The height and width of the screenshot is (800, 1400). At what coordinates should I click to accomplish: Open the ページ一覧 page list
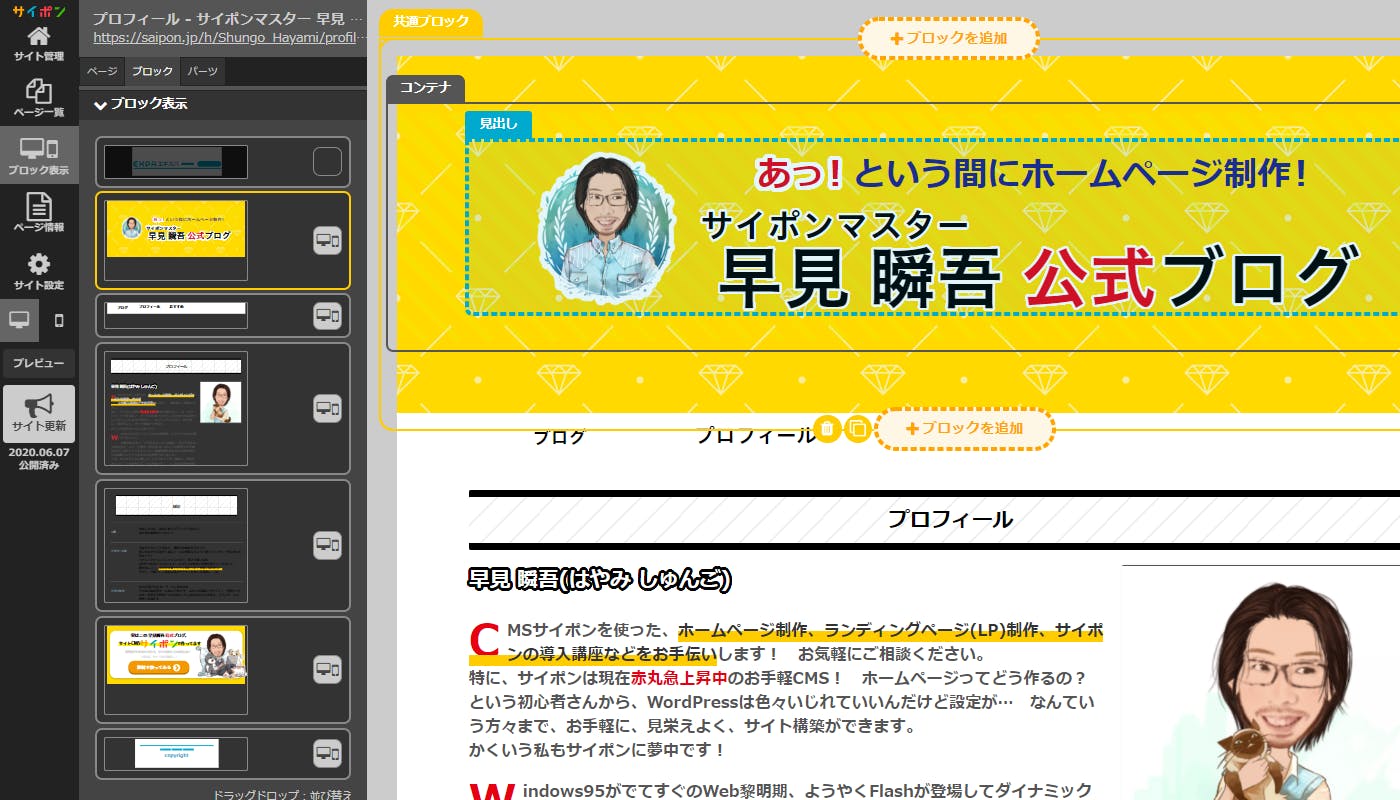pos(38,99)
